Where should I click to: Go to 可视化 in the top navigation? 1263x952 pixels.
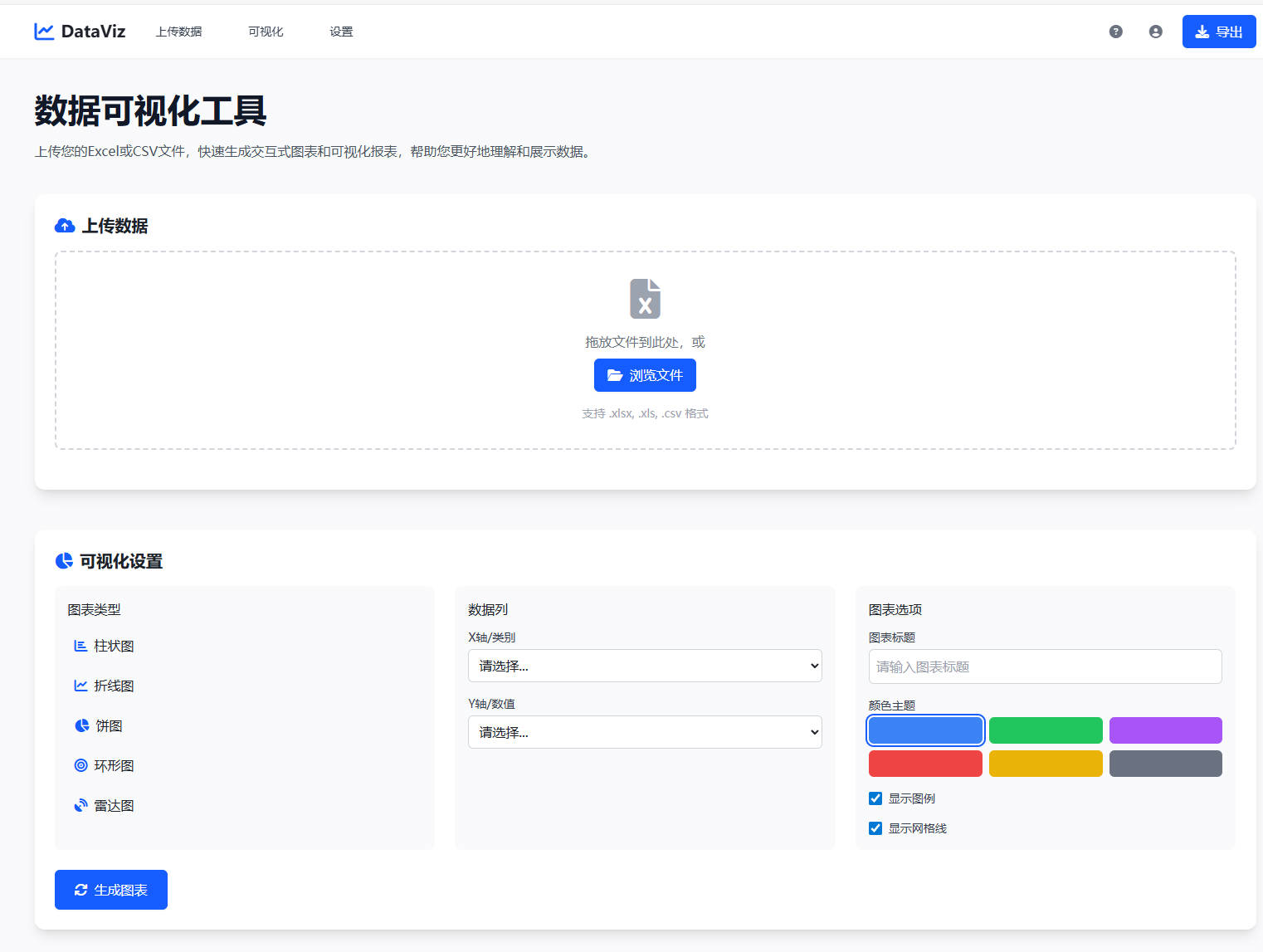pos(266,32)
